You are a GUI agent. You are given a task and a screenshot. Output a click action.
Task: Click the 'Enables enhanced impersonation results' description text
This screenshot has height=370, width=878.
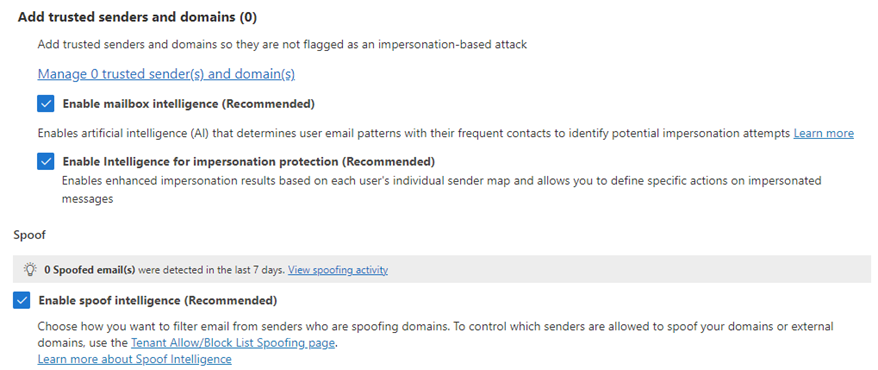[x=441, y=190]
